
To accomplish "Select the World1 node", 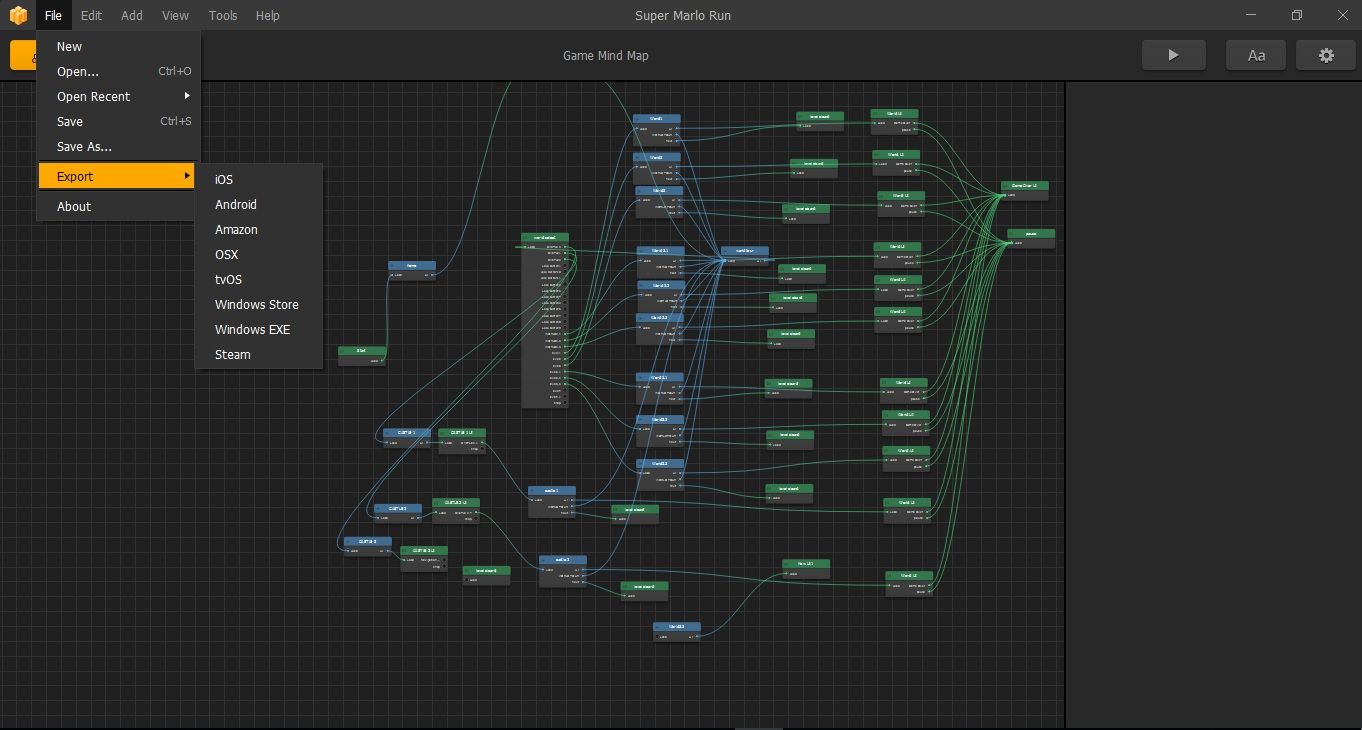I will [657, 130].
